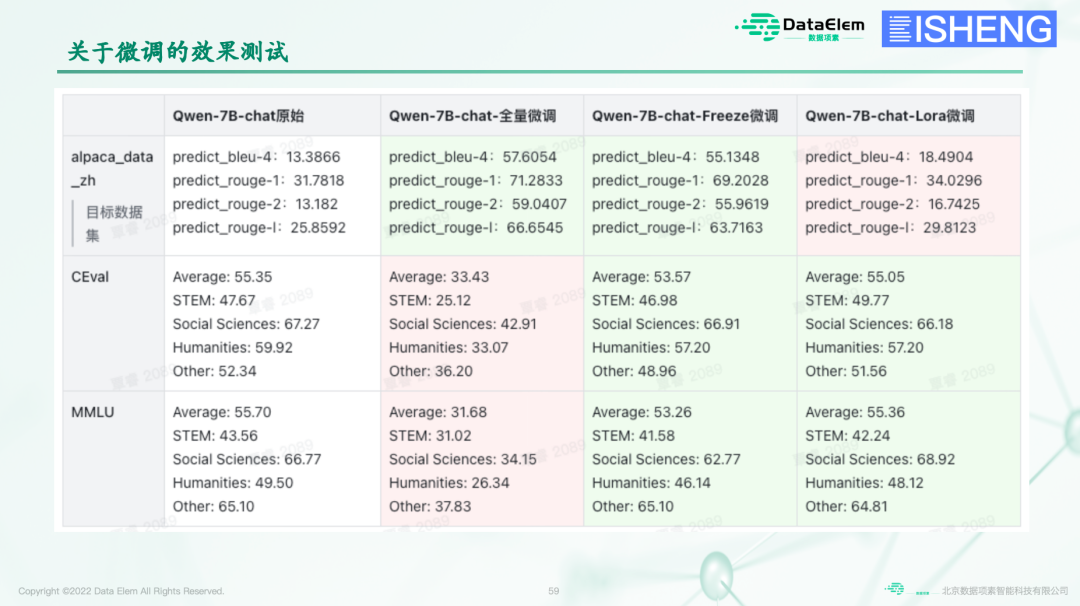Select STEM: 49.77 text
This screenshot has height=606, width=1080.
coord(847,300)
